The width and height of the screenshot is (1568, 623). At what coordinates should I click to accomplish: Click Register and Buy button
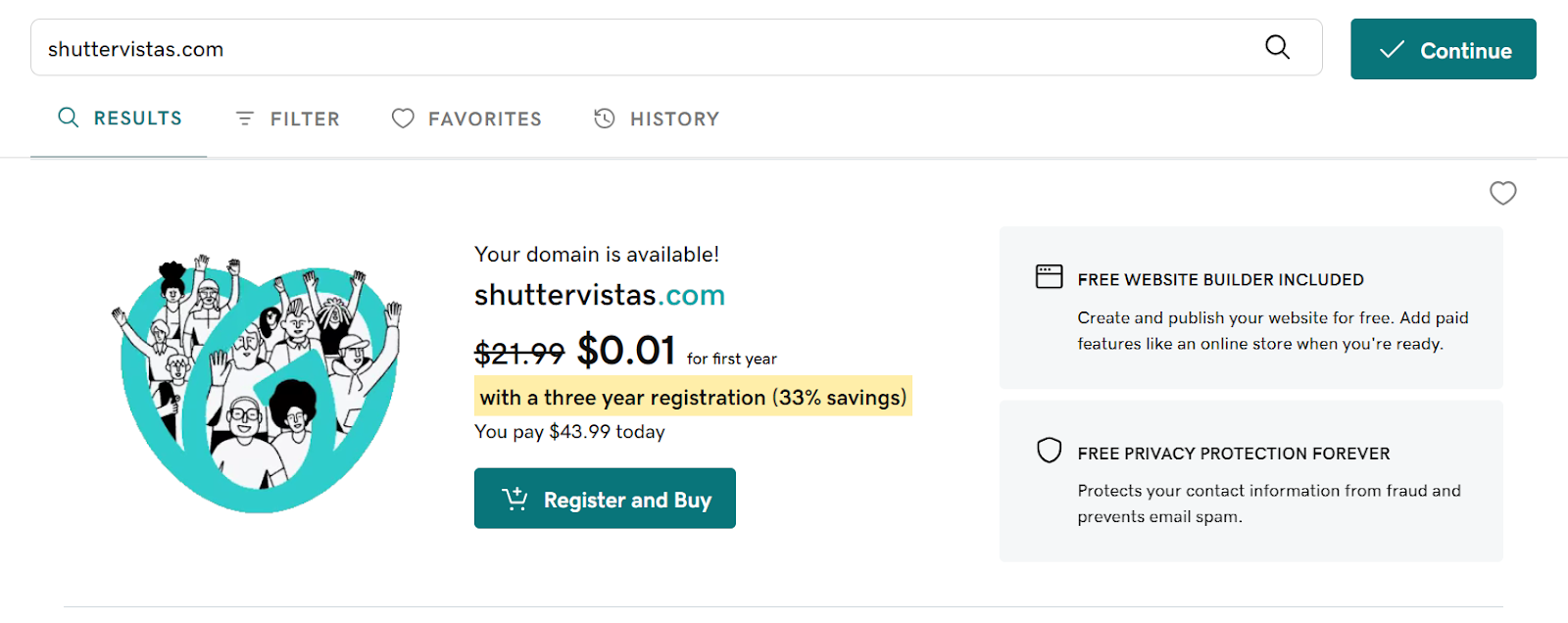point(605,499)
